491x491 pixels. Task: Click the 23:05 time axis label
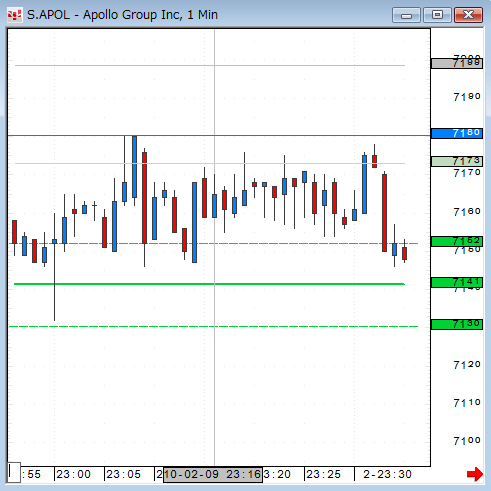point(123,474)
